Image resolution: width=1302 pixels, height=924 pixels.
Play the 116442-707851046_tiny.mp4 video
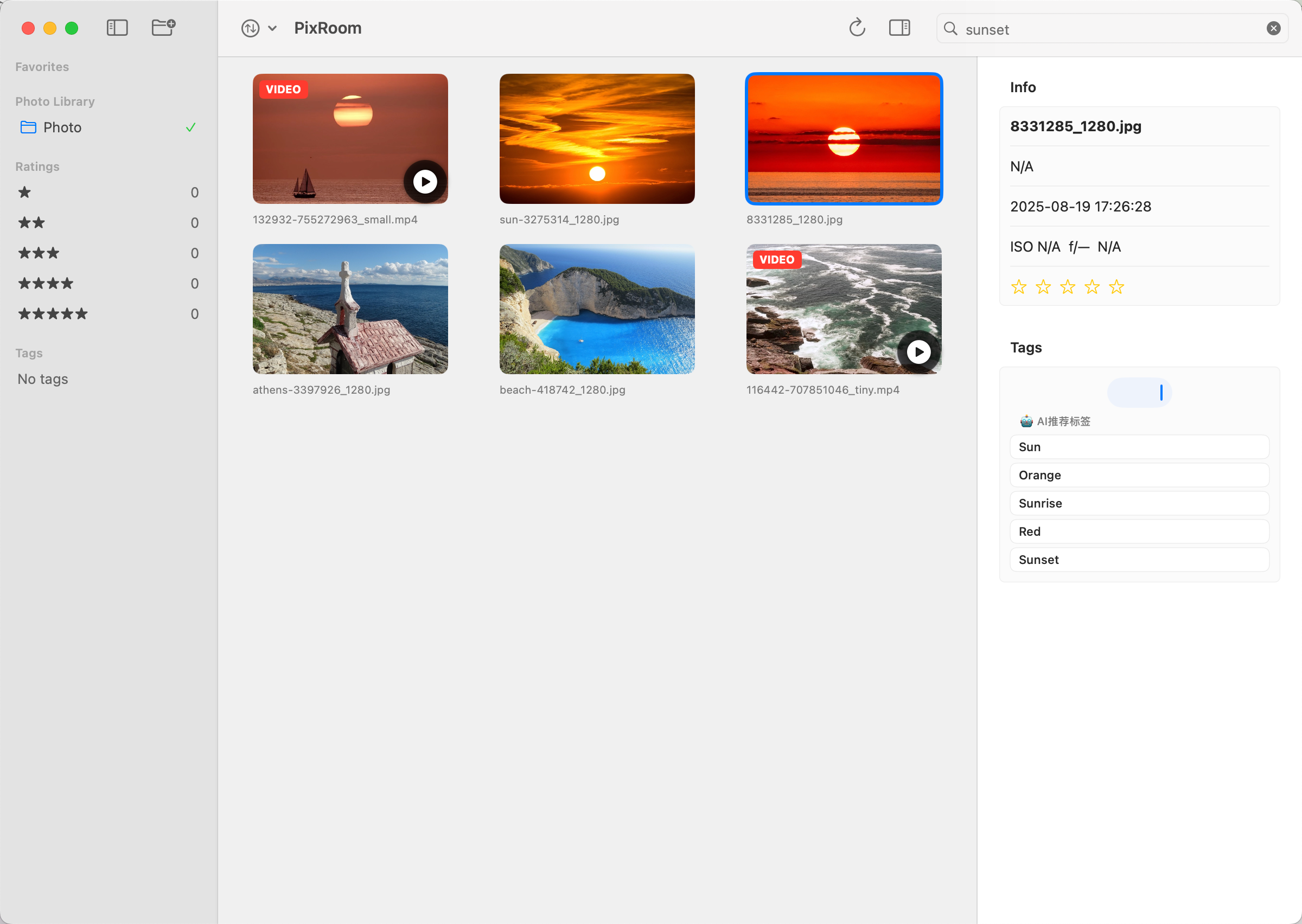918,351
